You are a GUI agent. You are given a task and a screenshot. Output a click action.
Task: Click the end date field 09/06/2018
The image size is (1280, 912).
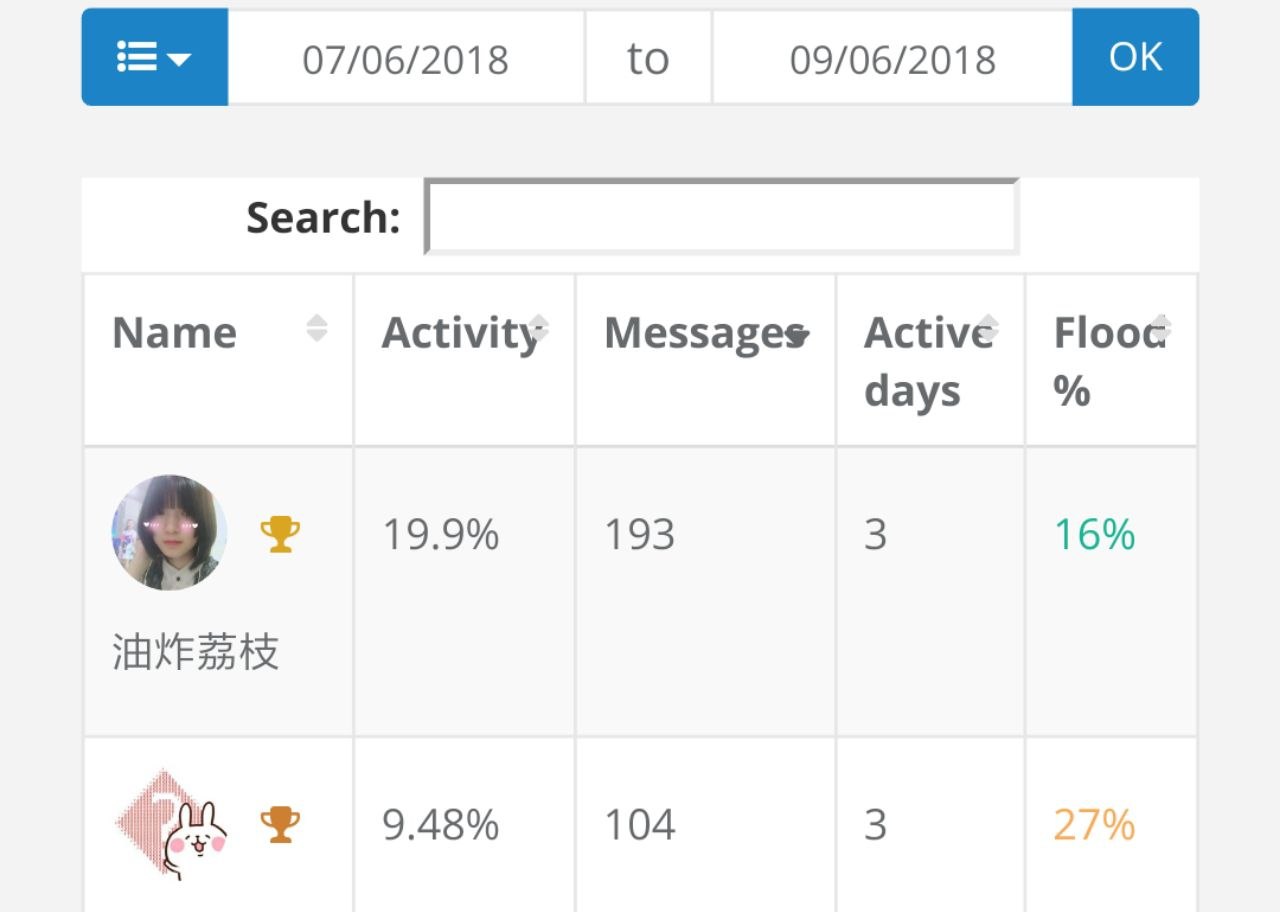(892, 59)
